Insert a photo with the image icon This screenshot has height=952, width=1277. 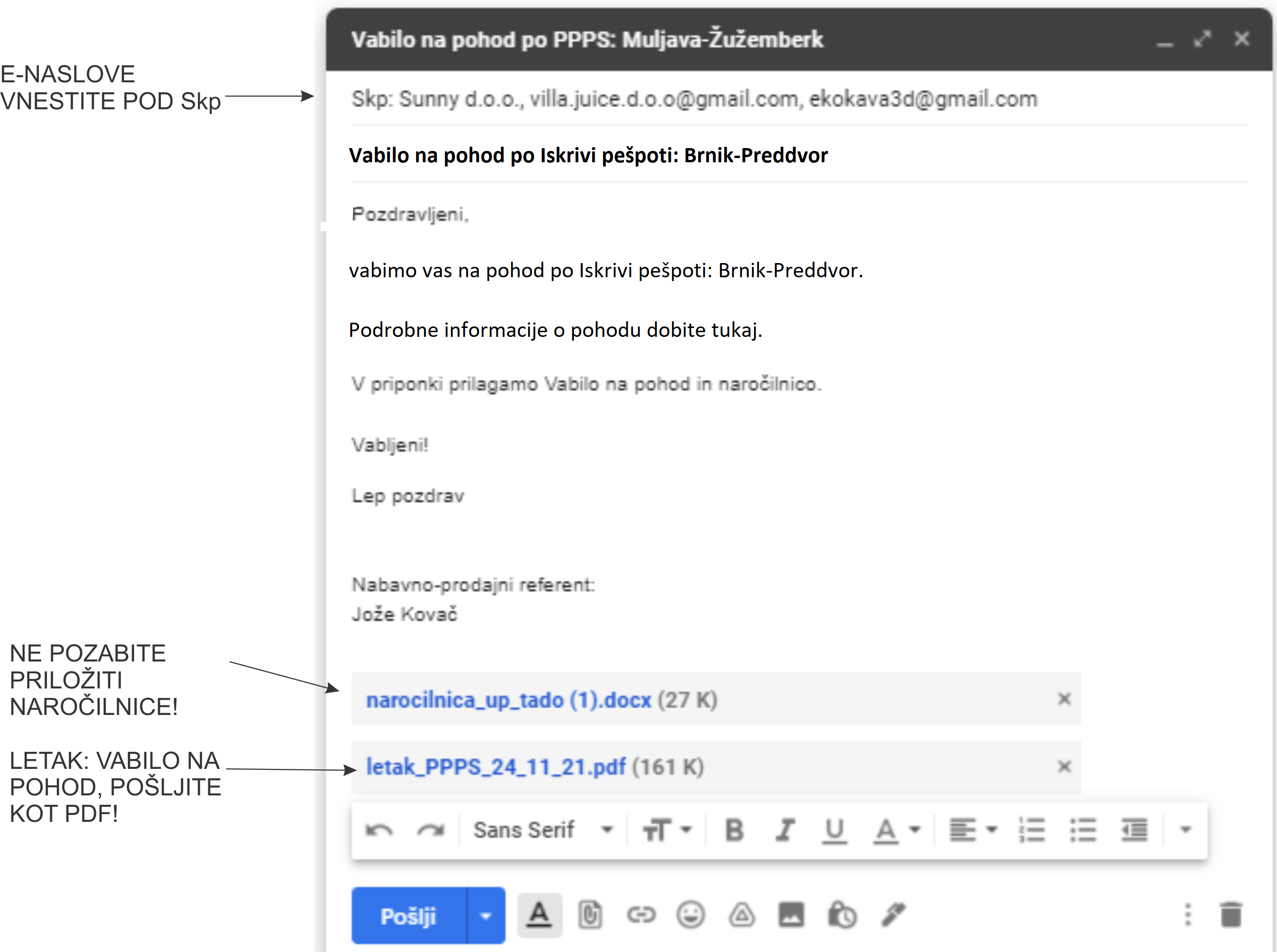point(791,915)
